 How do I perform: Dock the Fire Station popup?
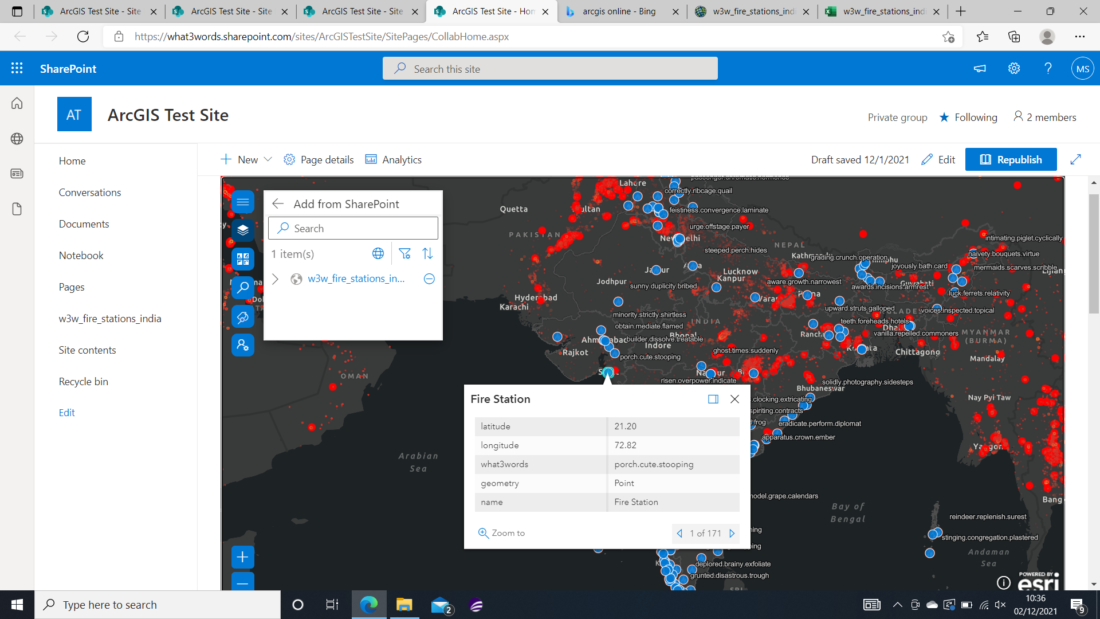coord(713,399)
